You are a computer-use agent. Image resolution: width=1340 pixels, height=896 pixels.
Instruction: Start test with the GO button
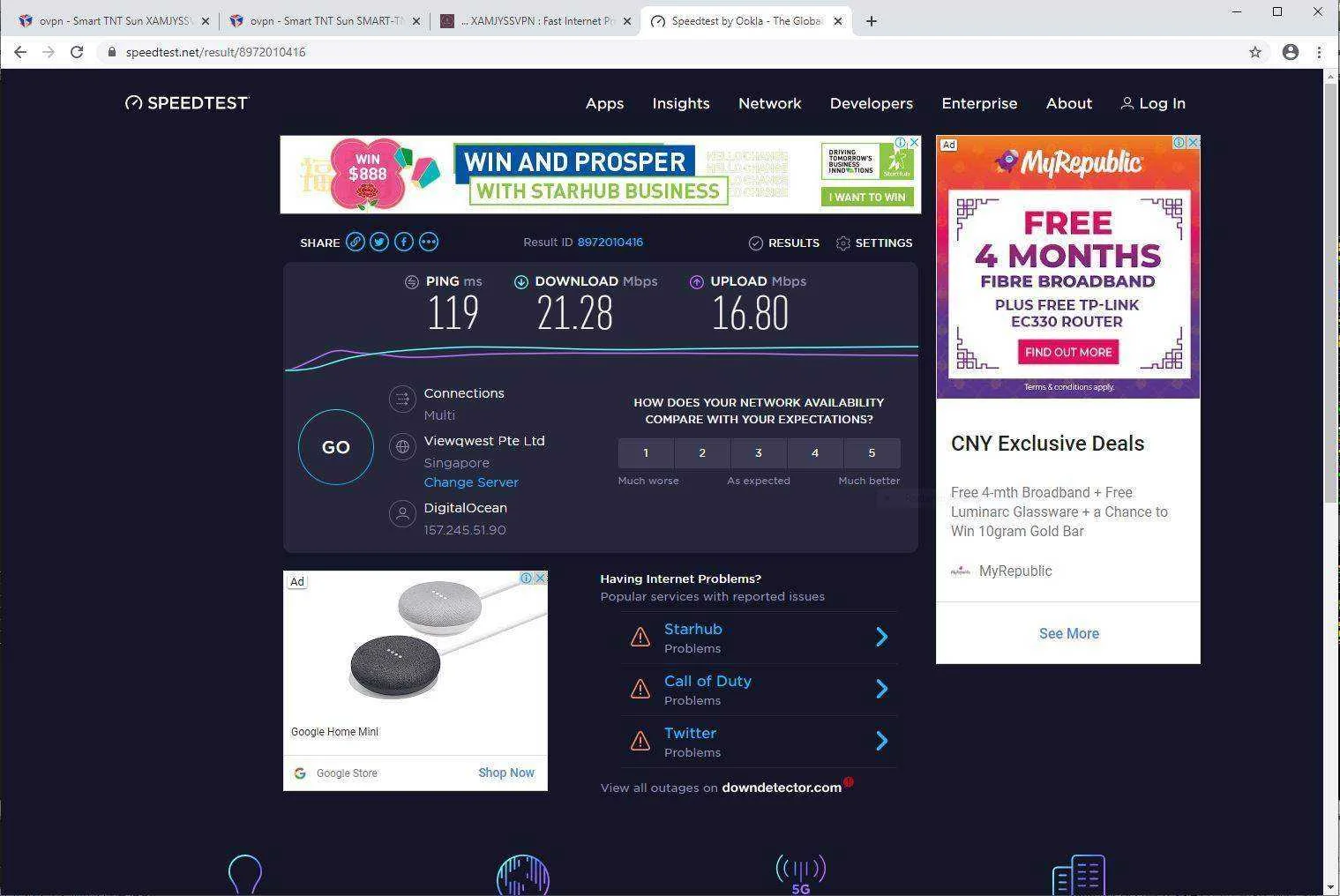tap(336, 447)
